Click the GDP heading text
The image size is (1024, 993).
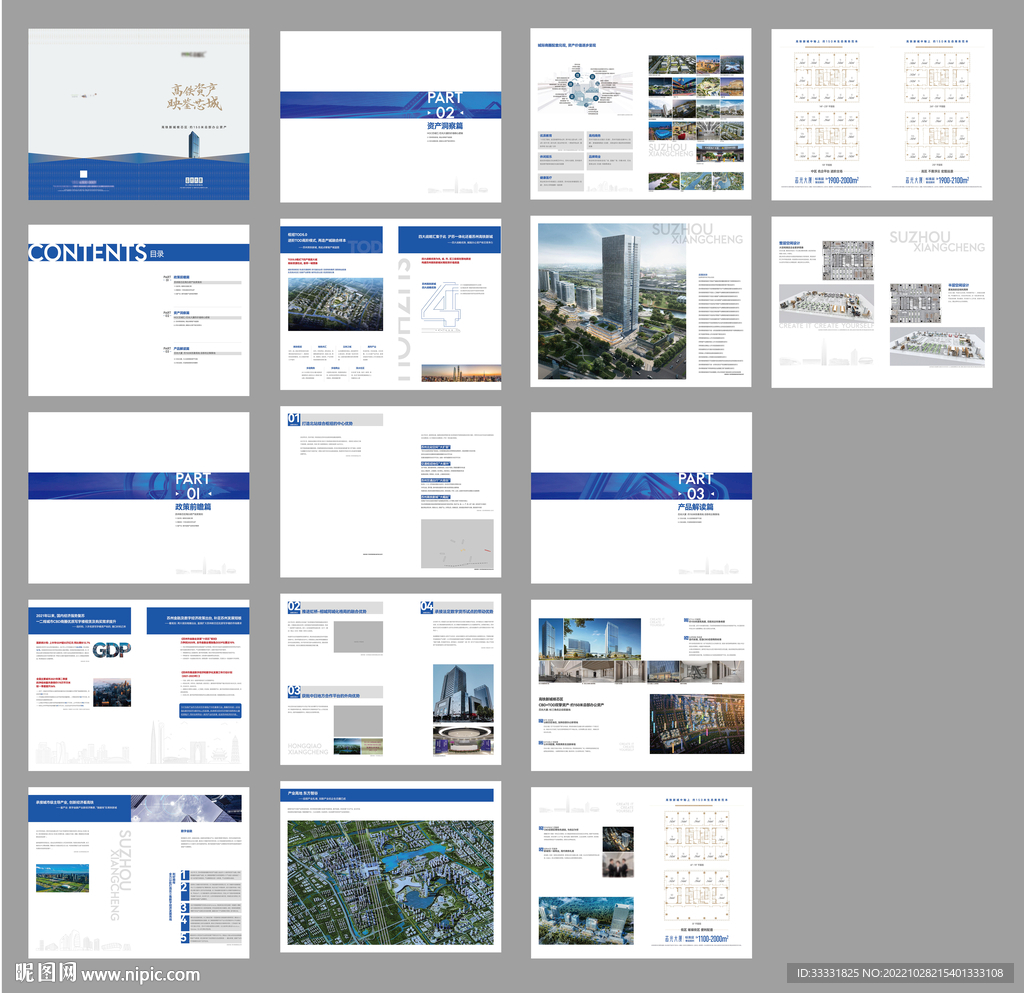(112, 650)
